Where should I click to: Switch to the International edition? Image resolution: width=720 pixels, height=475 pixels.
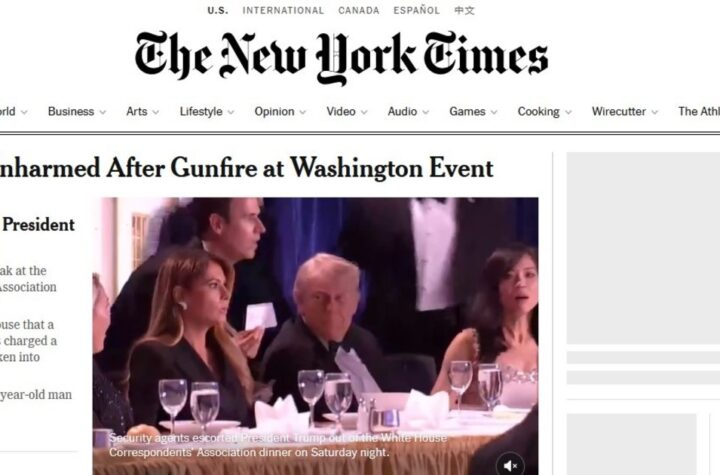[x=283, y=11]
